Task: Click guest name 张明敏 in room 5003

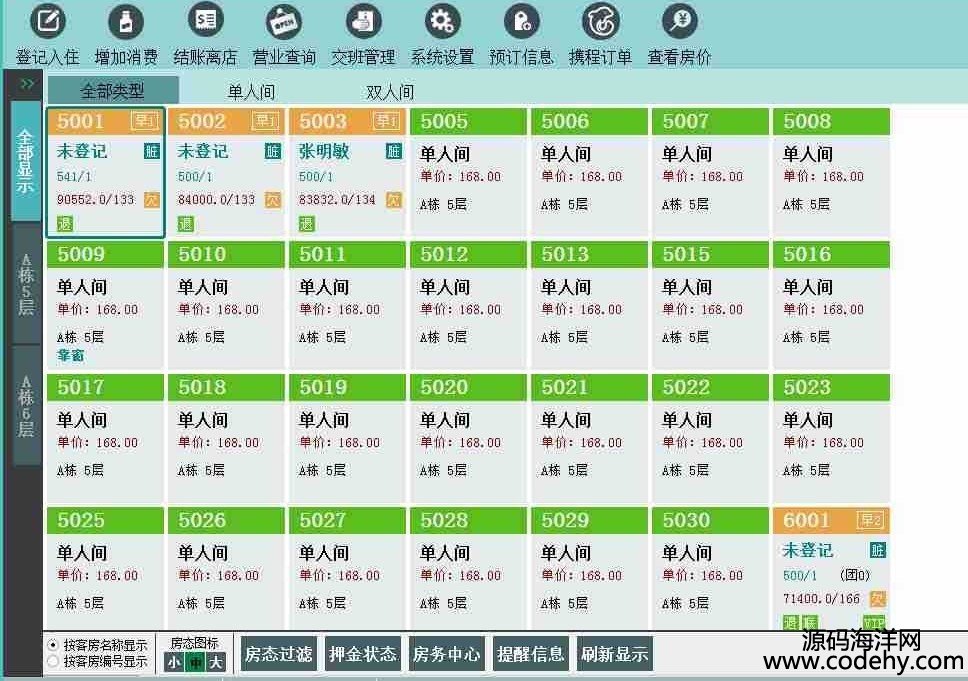Action: point(324,151)
